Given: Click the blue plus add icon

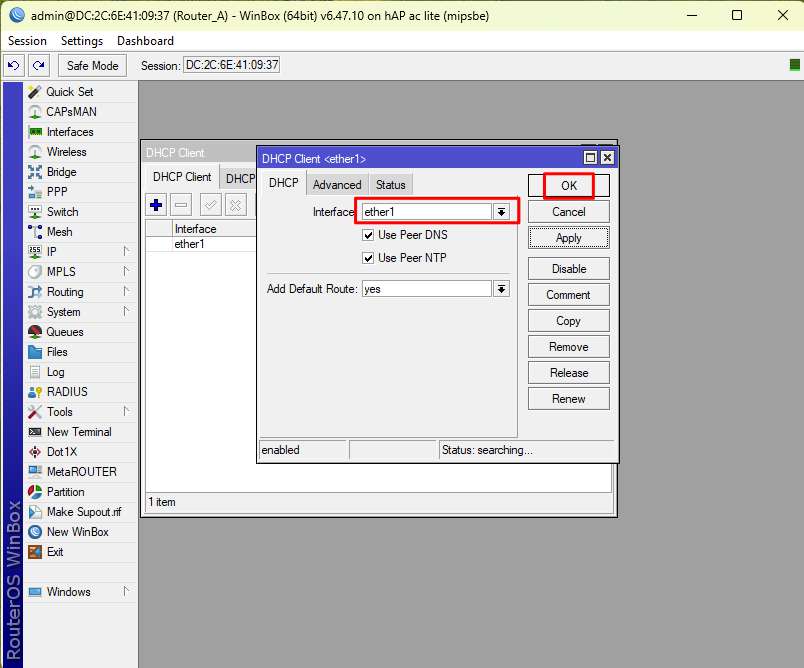Looking at the screenshot, I should point(156,205).
